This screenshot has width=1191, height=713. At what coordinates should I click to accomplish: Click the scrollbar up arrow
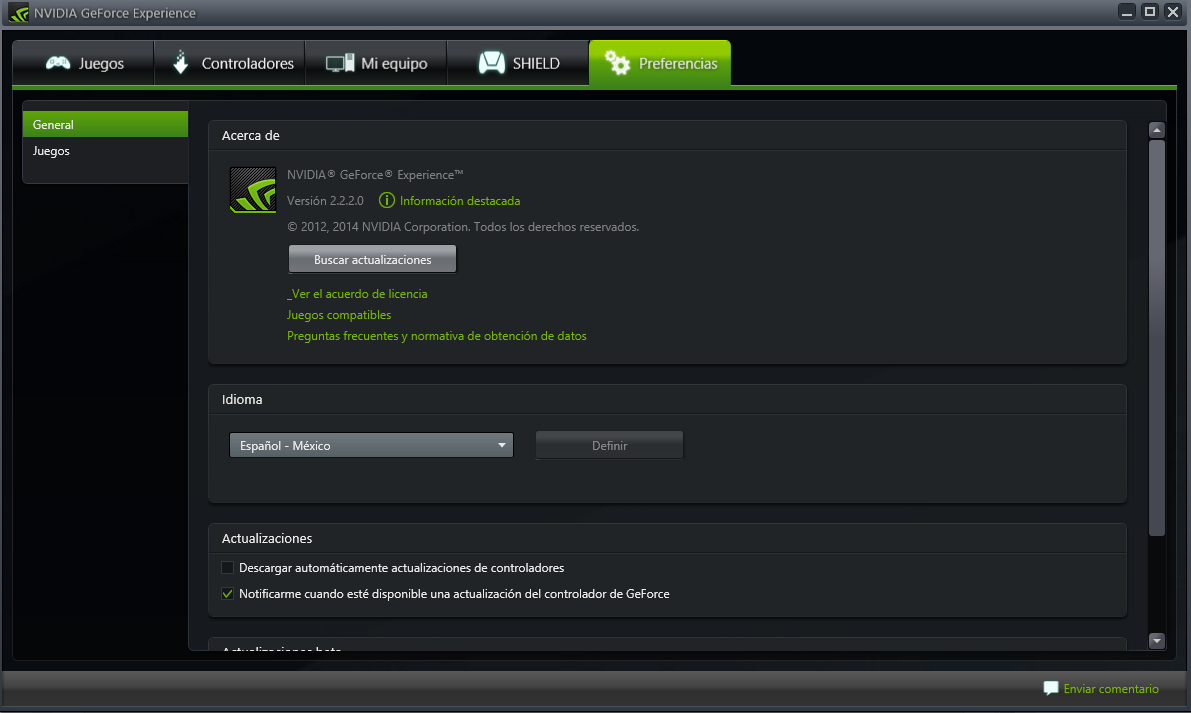click(1156, 130)
